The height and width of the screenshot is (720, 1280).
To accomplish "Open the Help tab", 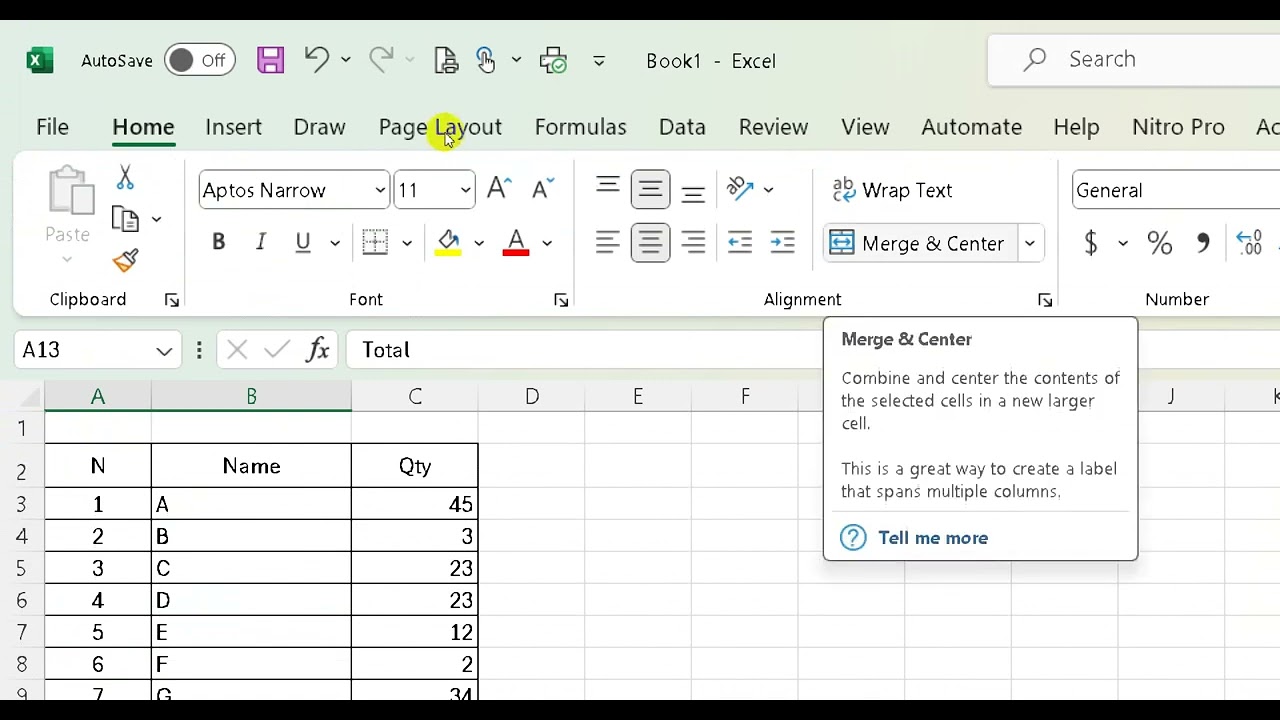I will [x=1076, y=127].
